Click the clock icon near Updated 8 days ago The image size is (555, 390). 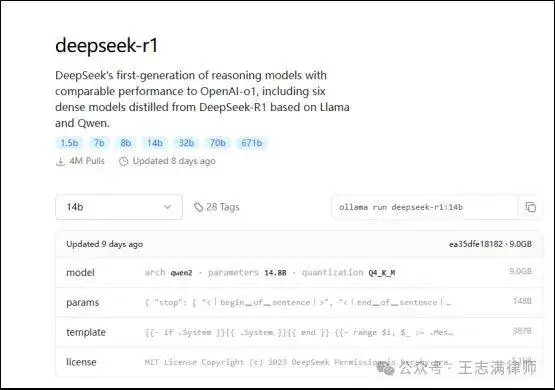(x=124, y=161)
